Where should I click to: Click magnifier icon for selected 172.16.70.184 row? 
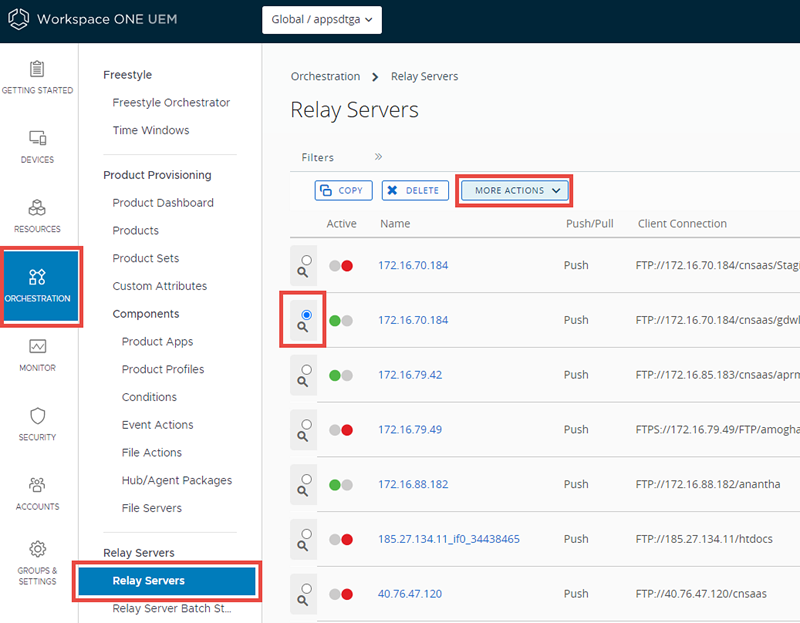(x=303, y=327)
